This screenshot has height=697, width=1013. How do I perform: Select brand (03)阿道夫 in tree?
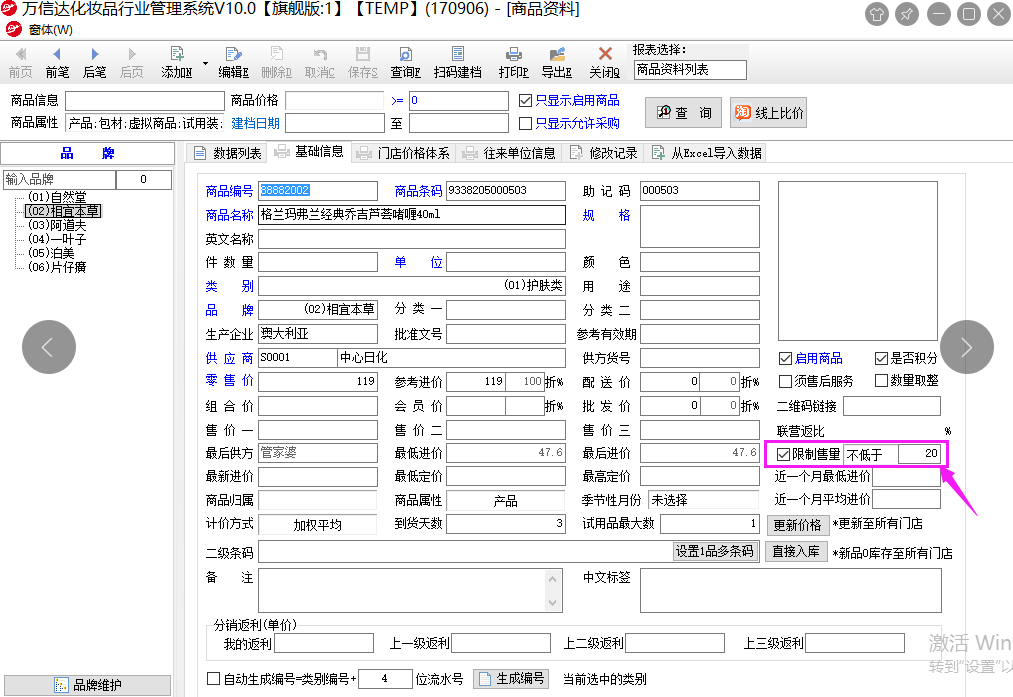pyautogui.click(x=57, y=225)
